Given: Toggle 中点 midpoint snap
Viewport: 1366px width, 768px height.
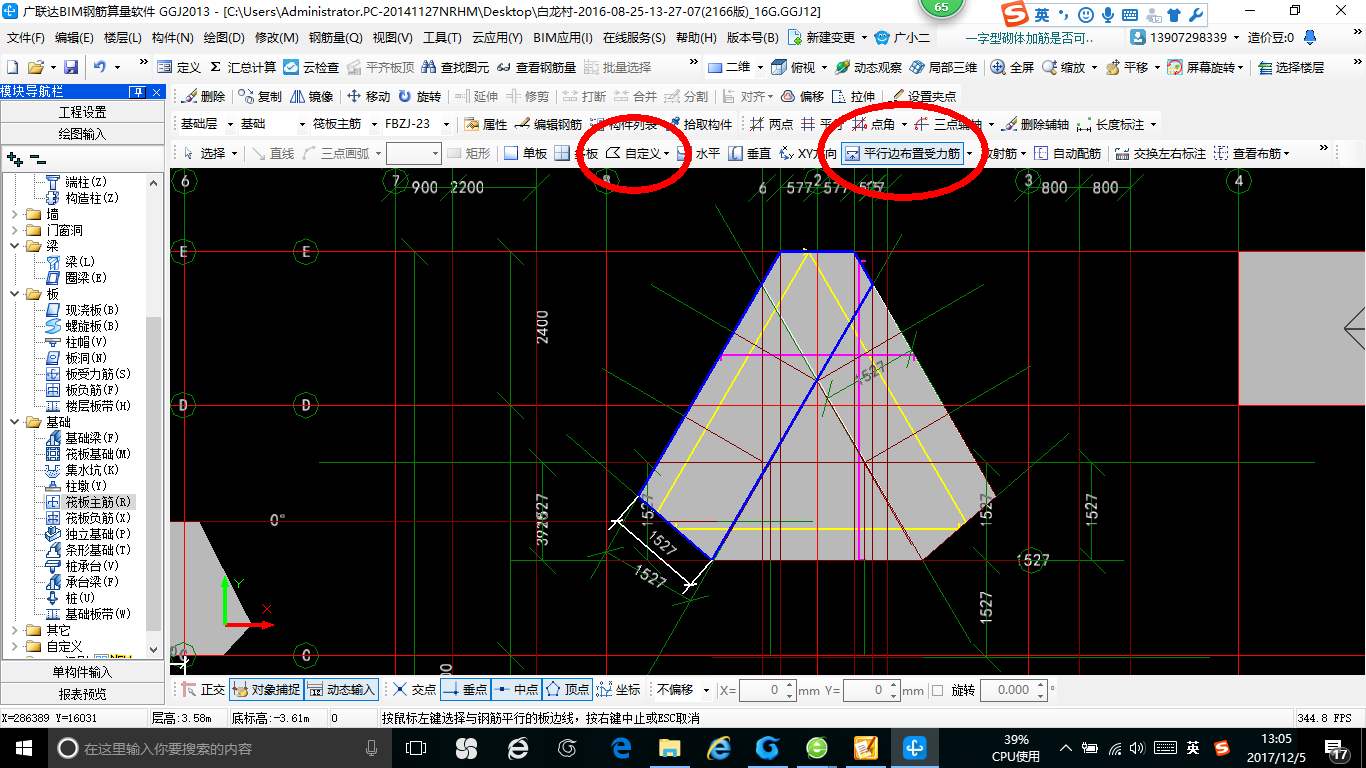Looking at the screenshot, I should tap(516, 690).
